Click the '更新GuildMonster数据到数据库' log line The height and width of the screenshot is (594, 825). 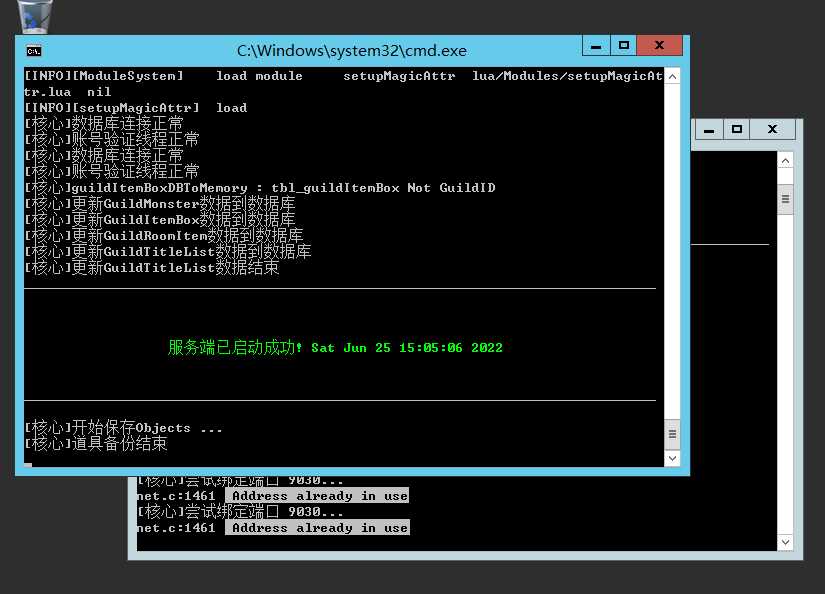tap(160, 204)
